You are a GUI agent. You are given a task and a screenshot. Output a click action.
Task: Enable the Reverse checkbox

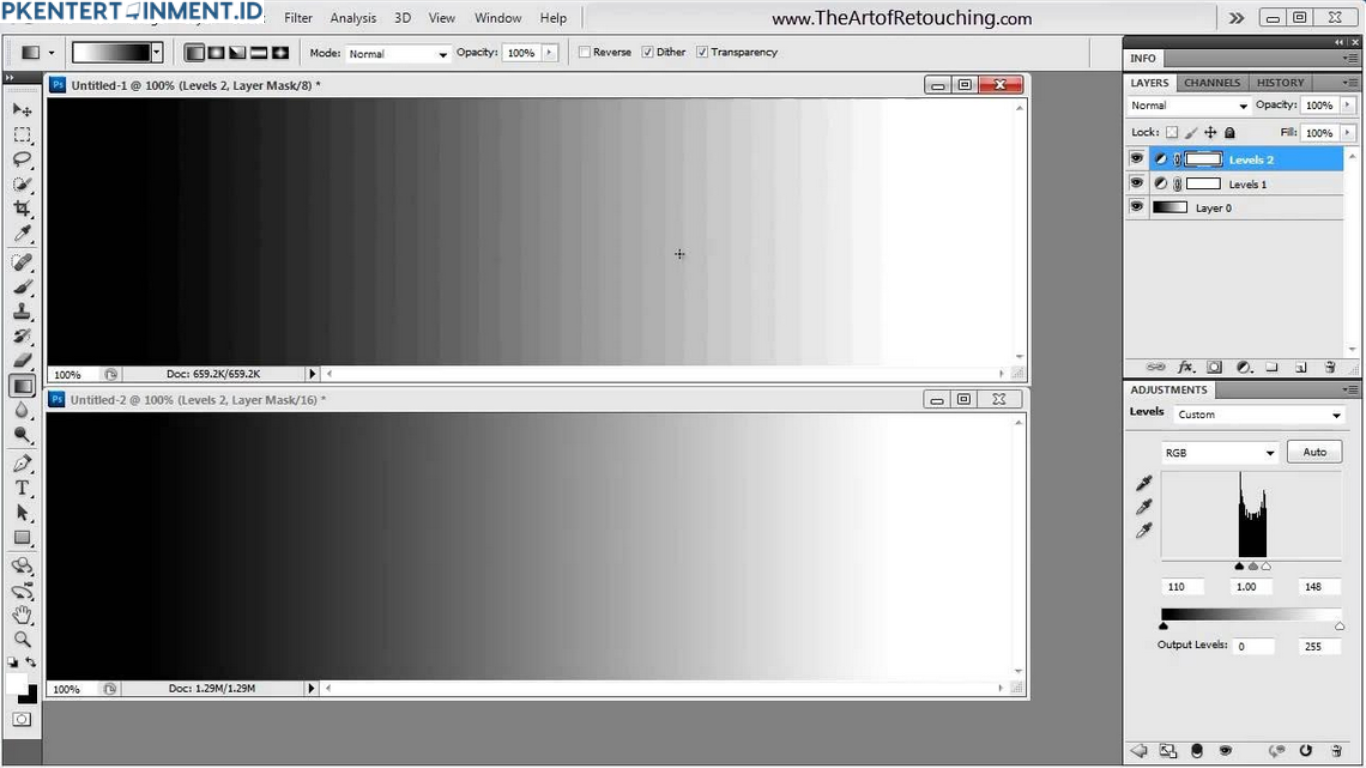point(585,52)
